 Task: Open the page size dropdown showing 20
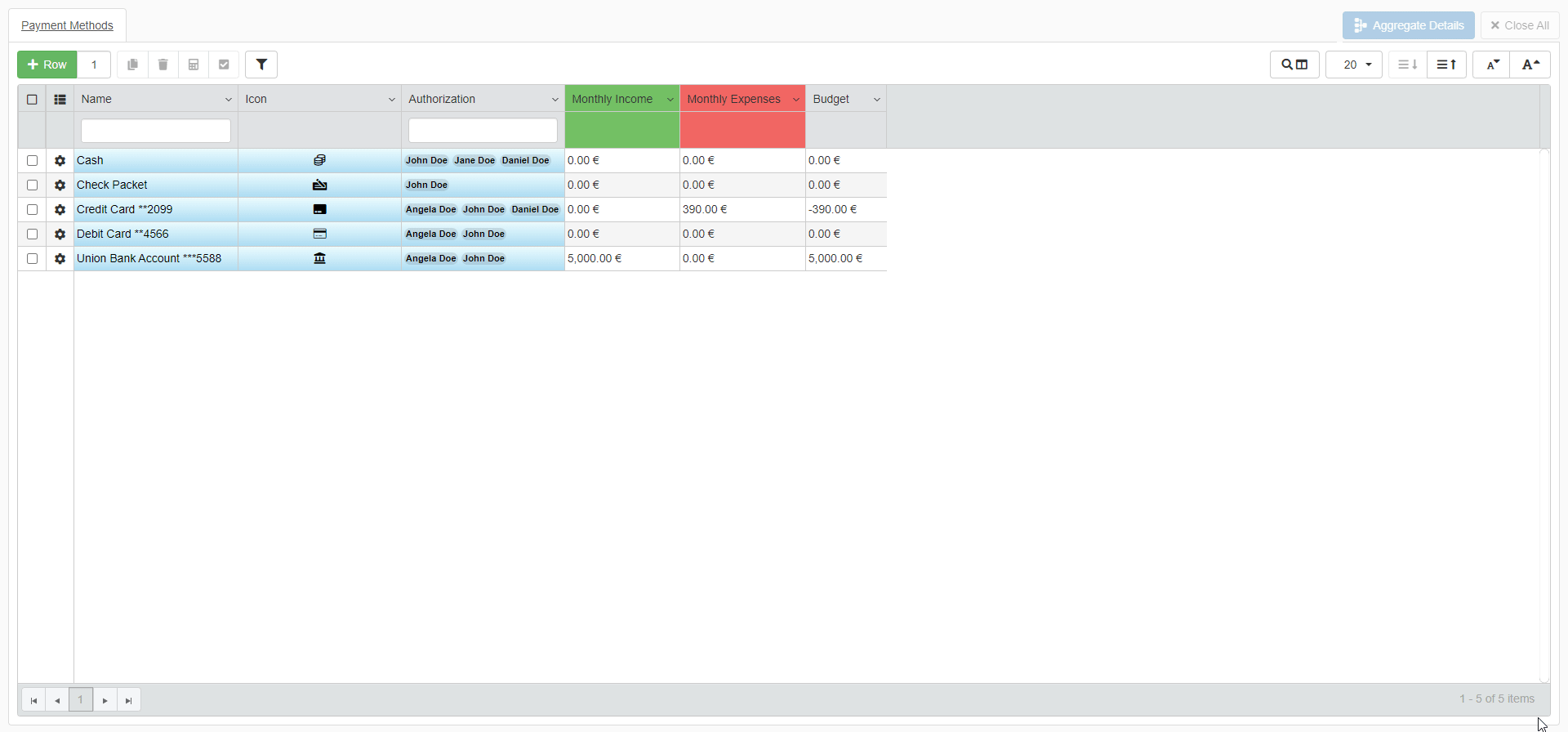click(x=1354, y=65)
